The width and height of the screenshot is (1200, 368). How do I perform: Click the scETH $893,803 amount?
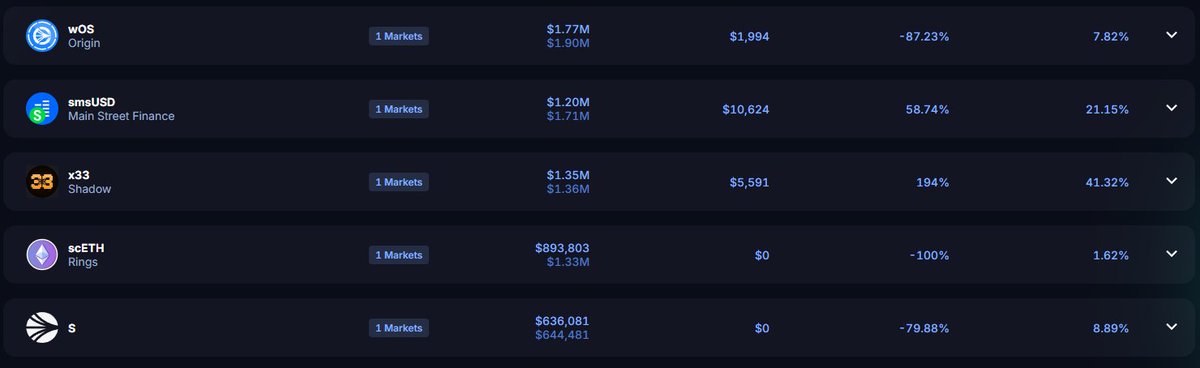point(562,248)
